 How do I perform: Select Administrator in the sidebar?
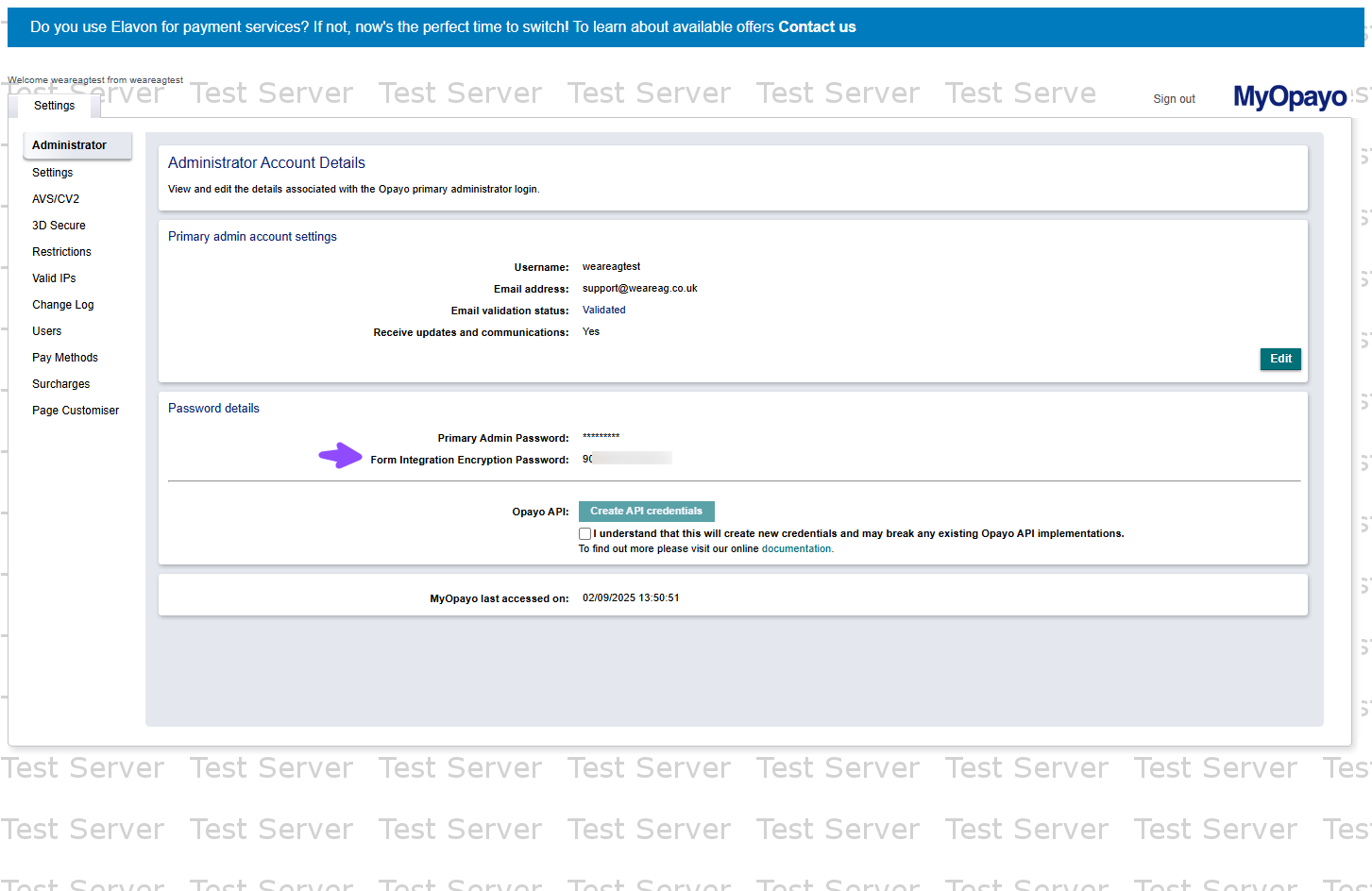coord(77,145)
